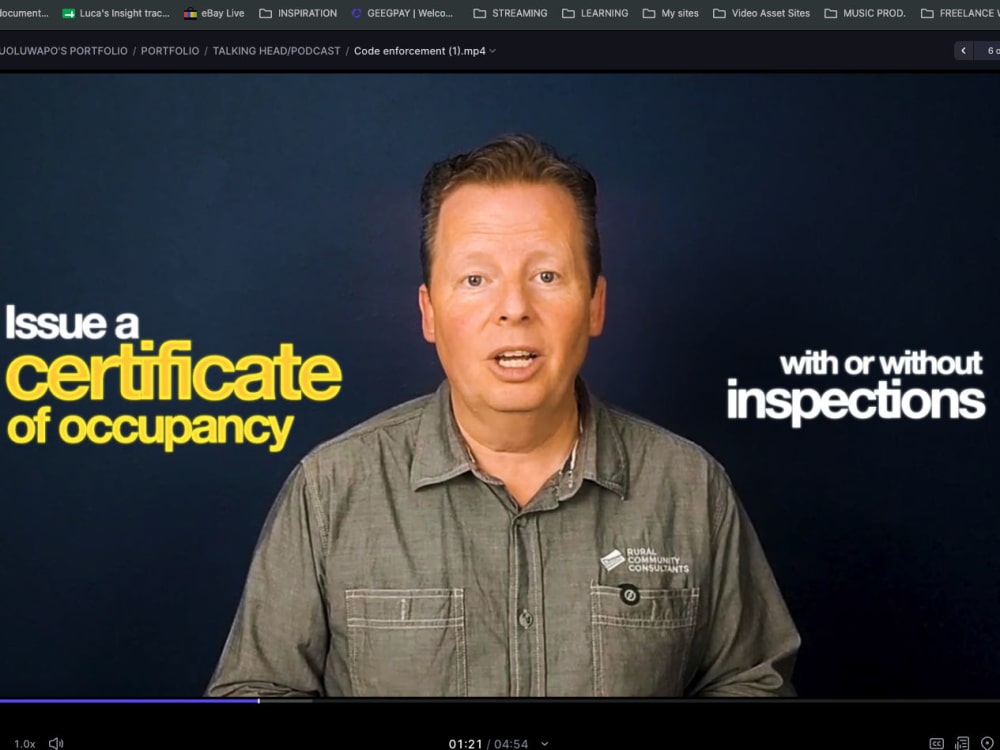Open the INSPIRATION bookmarks folder
The width and height of the screenshot is (1000, 750).
298,13
